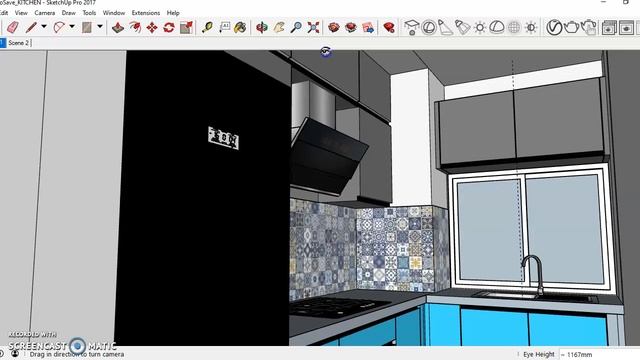Open the Extension Warehouse

click(x=351, y=27)
